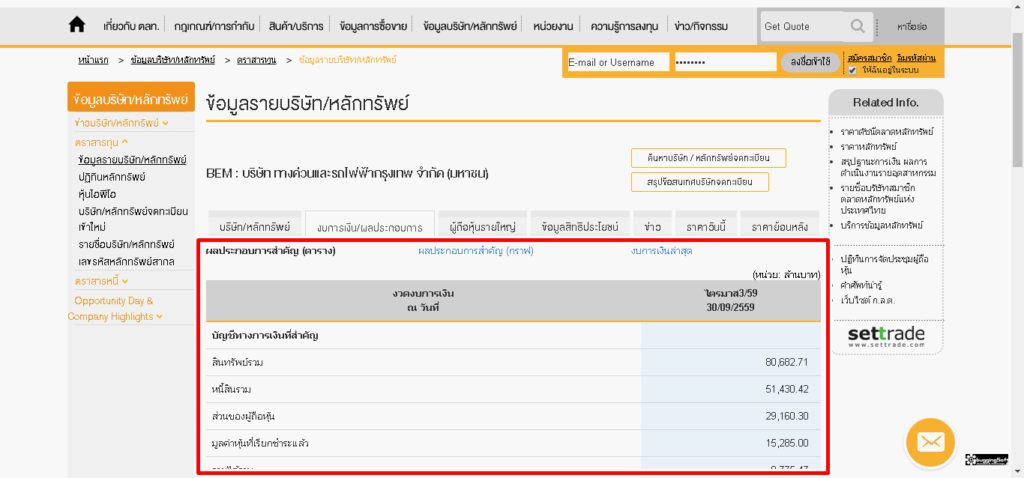Open สรุปฐานะการเงิน ผลการดำเนินงานรายอุตสาหกรรม link
1024x478 pixels.
click(889, 167)
